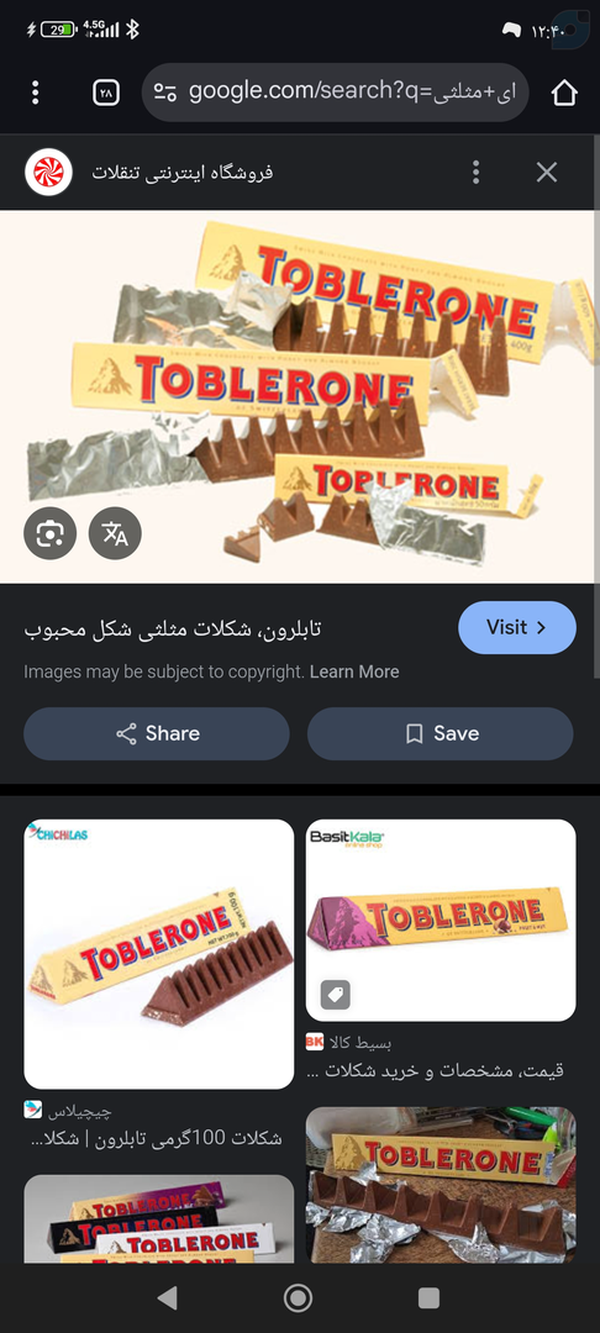Screen dimensions: 600x1333
Task: Tap the google.com address bar
Action: tap(335, 93)
